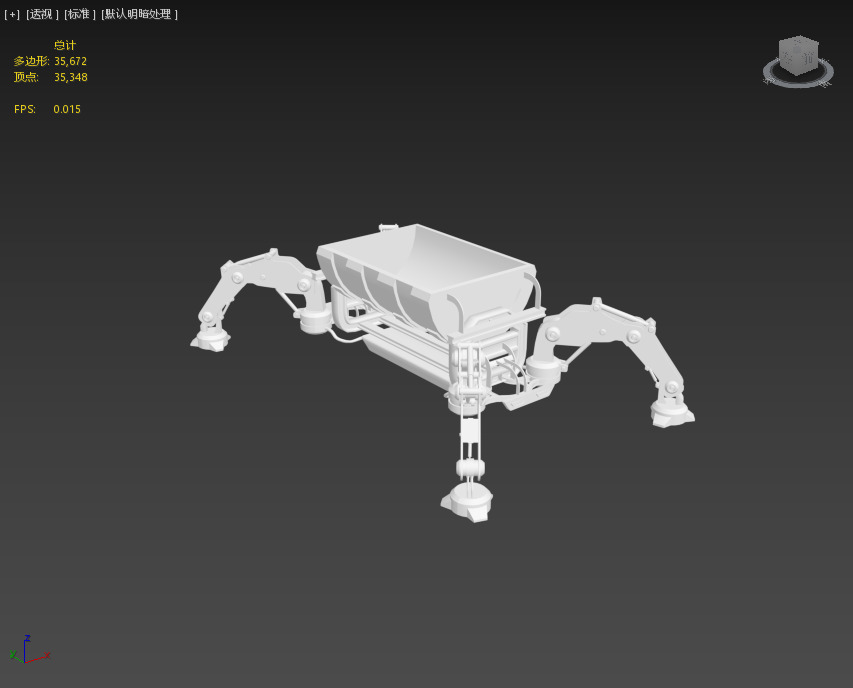
Task: Click the 多边形 statistics label
Action: point(31,61)
